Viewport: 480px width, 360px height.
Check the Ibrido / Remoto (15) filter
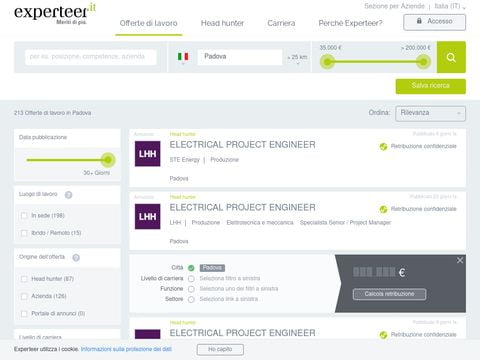coord(24,233)
